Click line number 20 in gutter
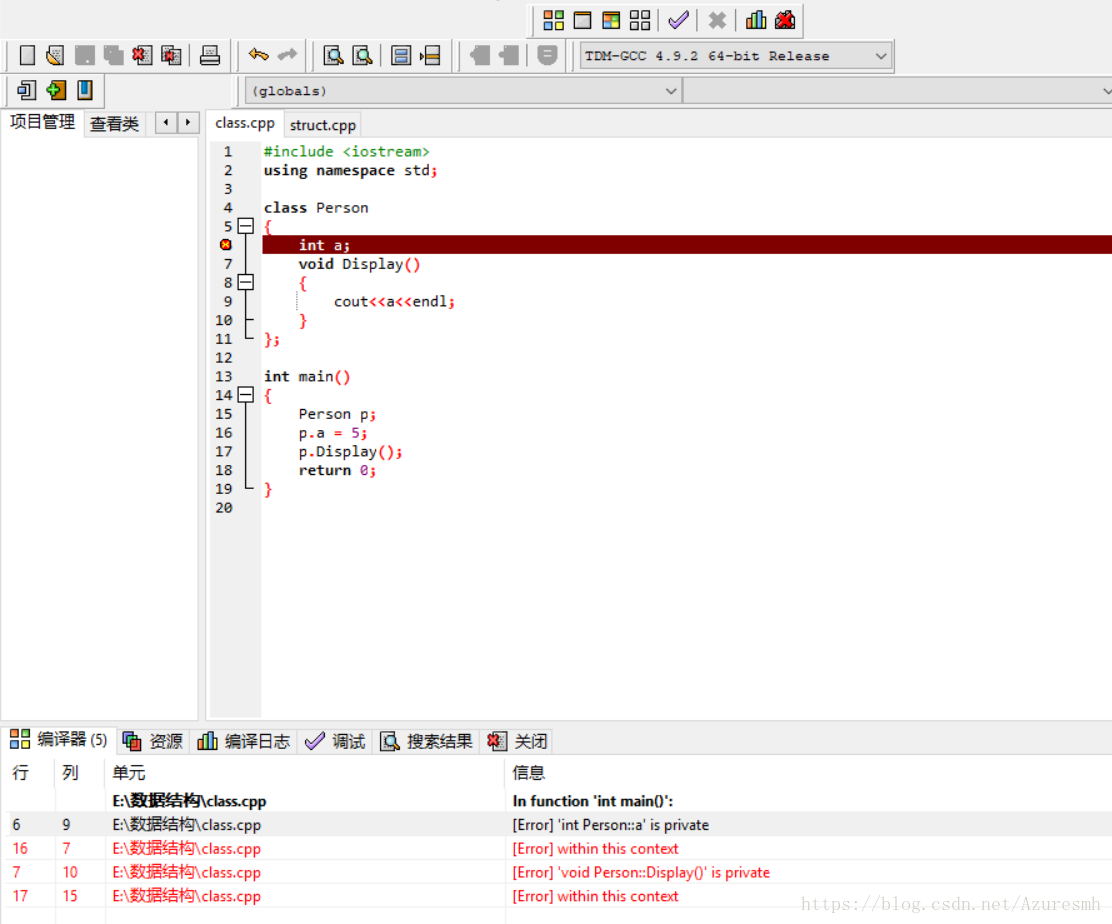The width and height of the screenshot is (1112, 924). tap(224, 508)
